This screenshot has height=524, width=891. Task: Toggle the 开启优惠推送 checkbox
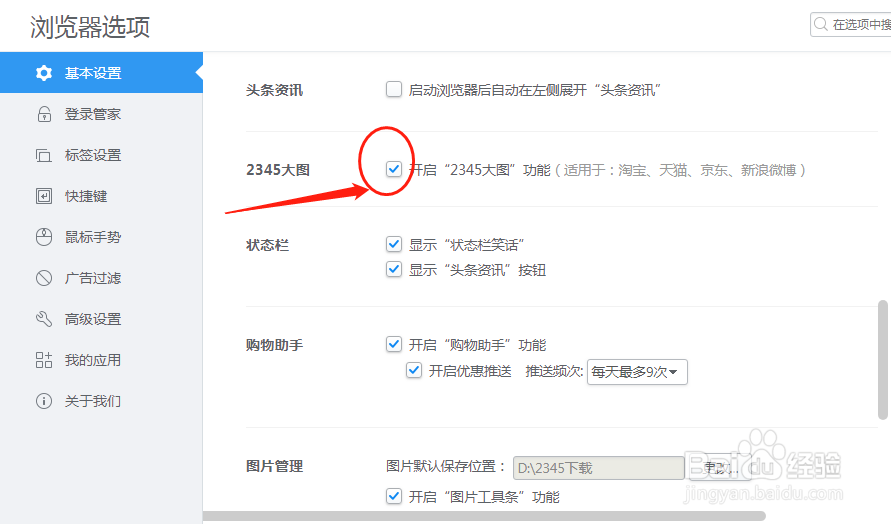[414, 371]
